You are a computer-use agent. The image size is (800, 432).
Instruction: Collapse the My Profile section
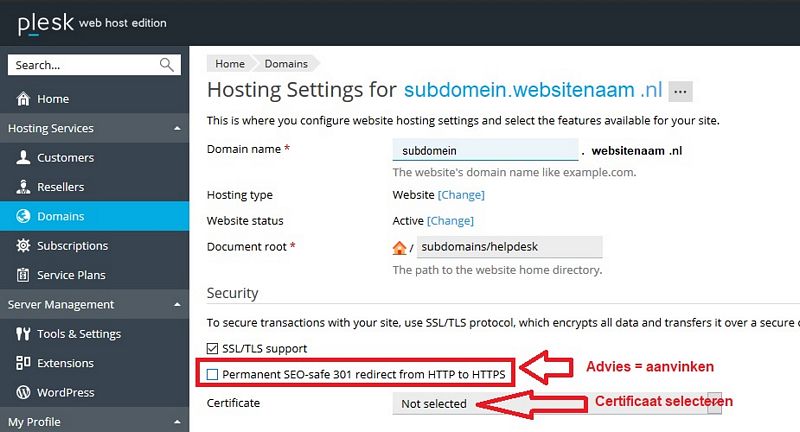coord(177,422)
